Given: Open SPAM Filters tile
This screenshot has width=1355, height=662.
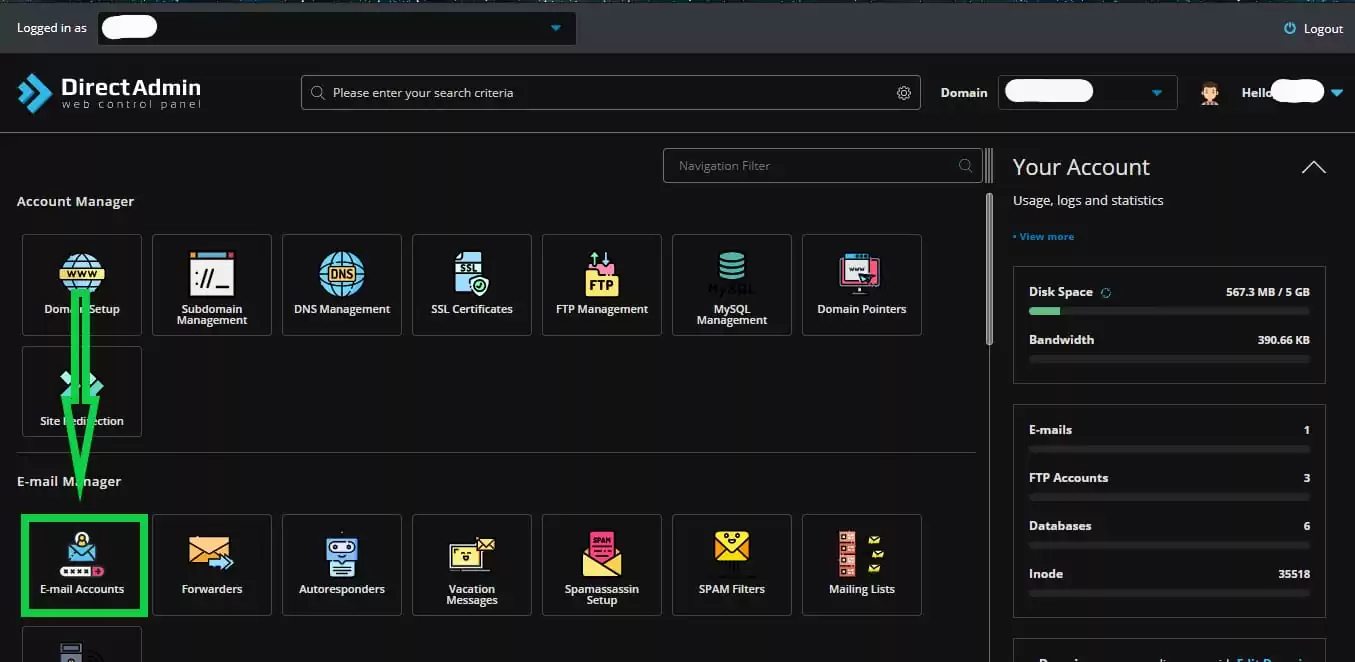Looking at the screenshot, I should (732, 565).
